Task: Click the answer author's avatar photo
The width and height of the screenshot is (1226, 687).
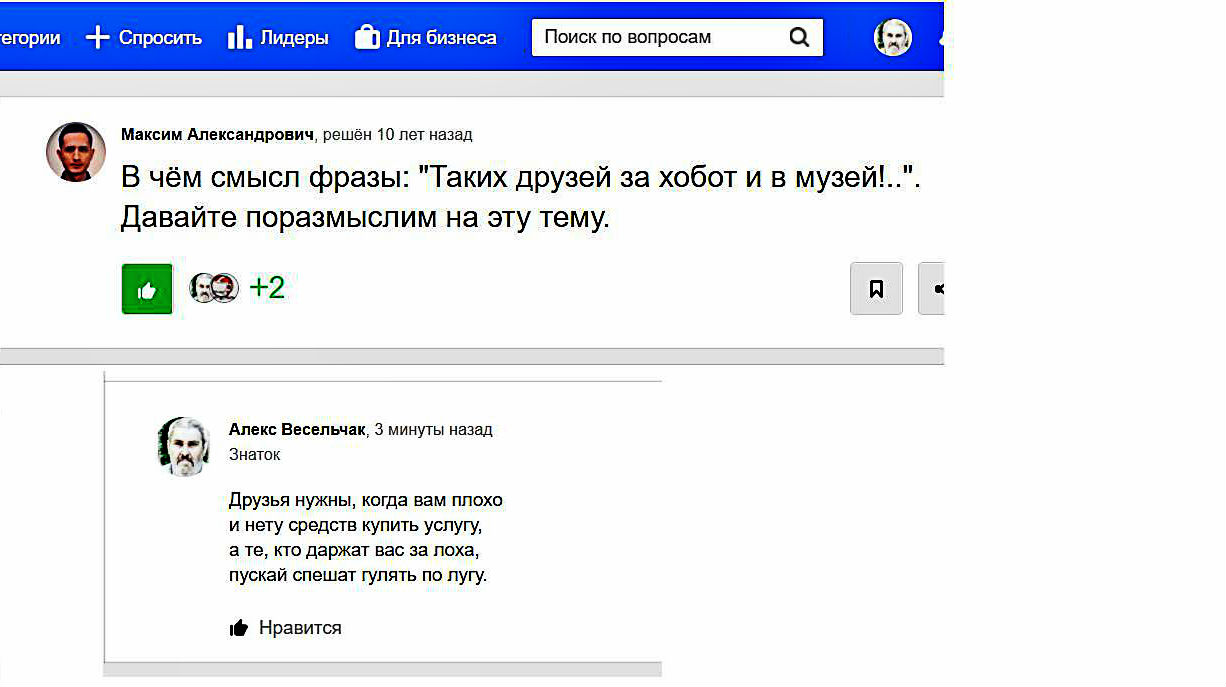Action: (184, 446)
